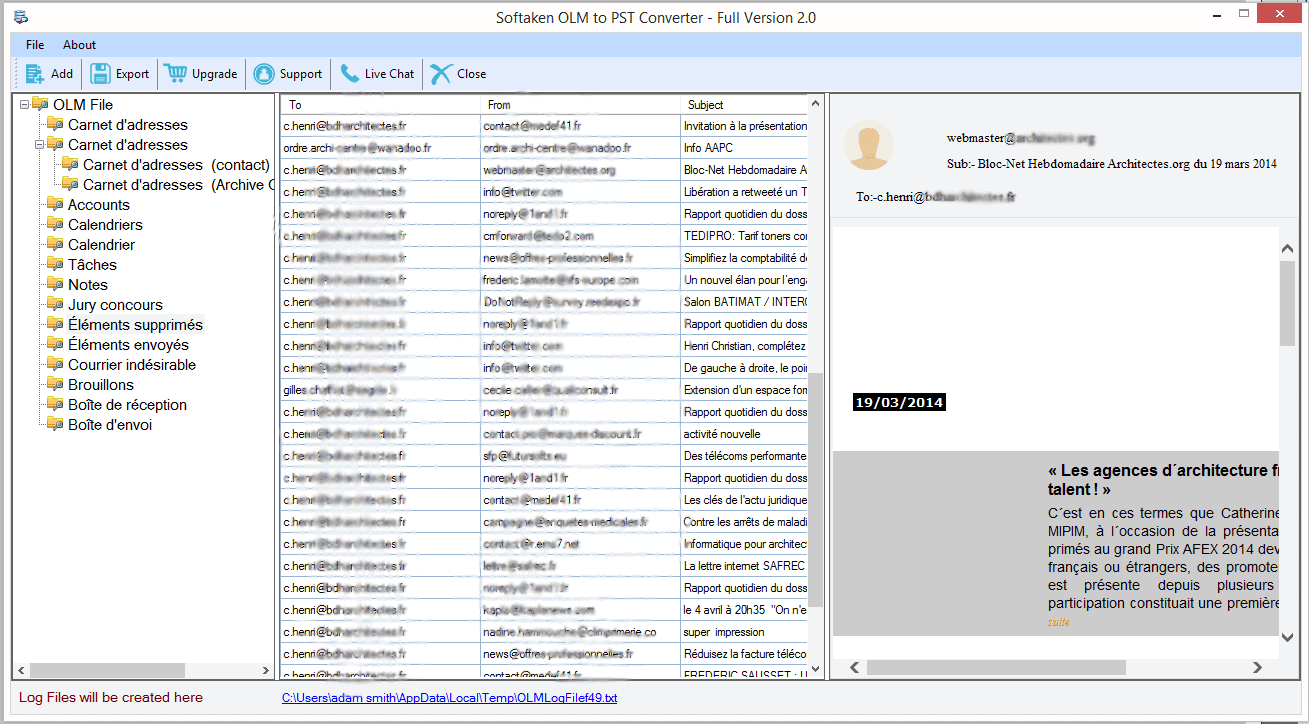Click the Upgrade cart icon
This screenshot has width=1309, height=724.
[176, 73]
